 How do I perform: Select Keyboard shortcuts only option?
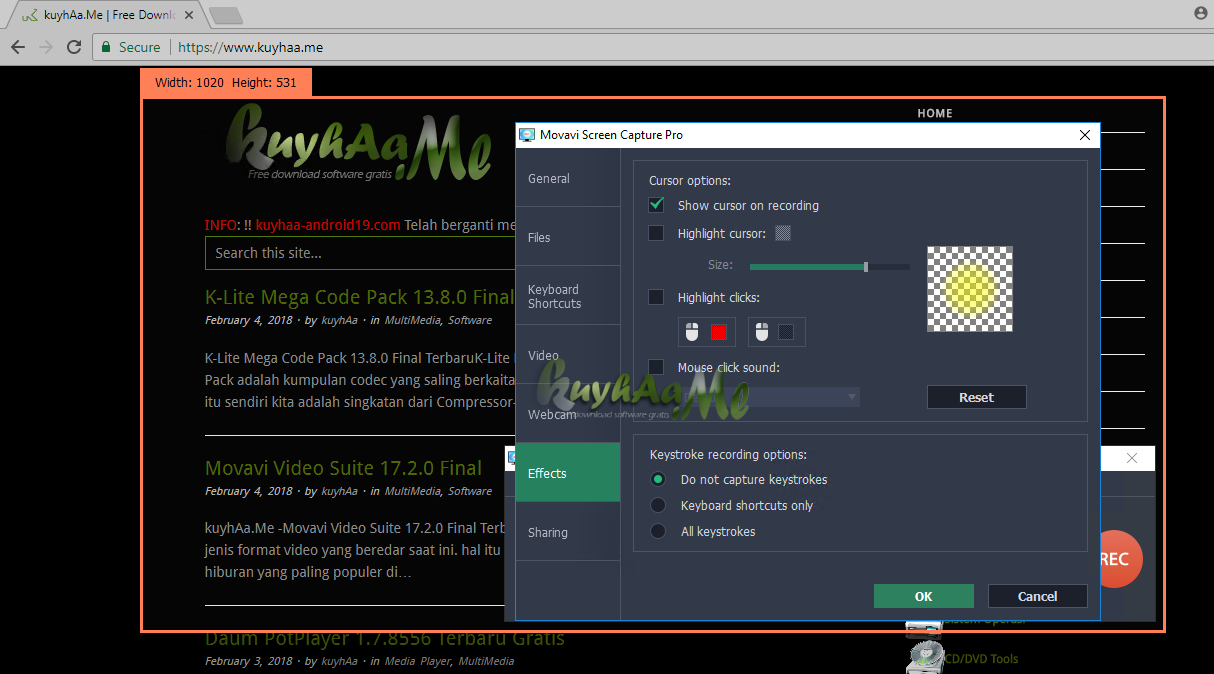pyautogui.click(x=658, y=506)
